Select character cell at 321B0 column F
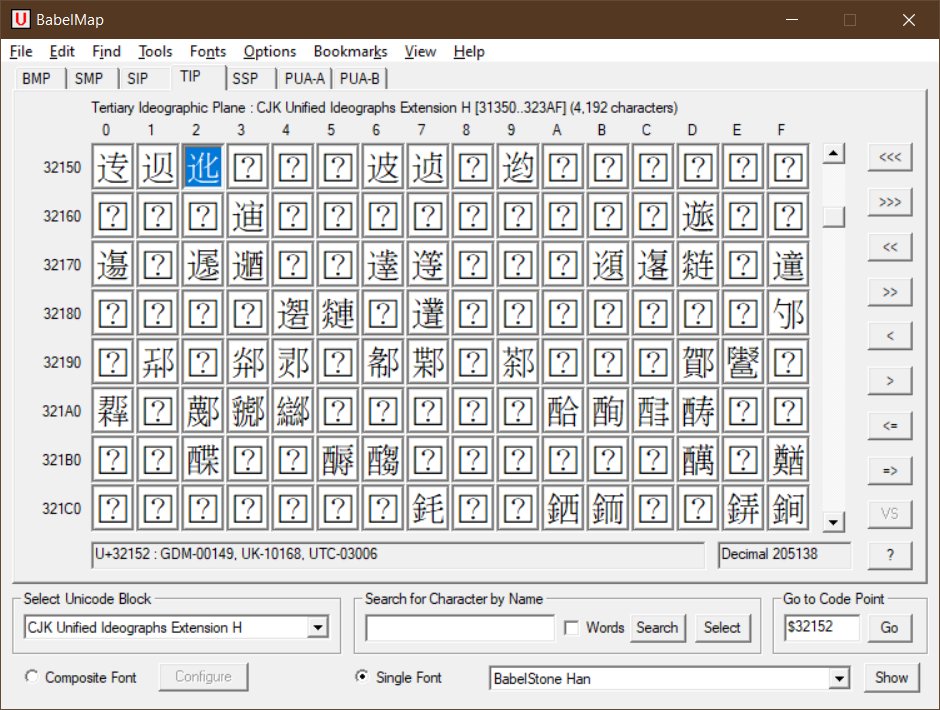940x710 pixels. point(788,460)
